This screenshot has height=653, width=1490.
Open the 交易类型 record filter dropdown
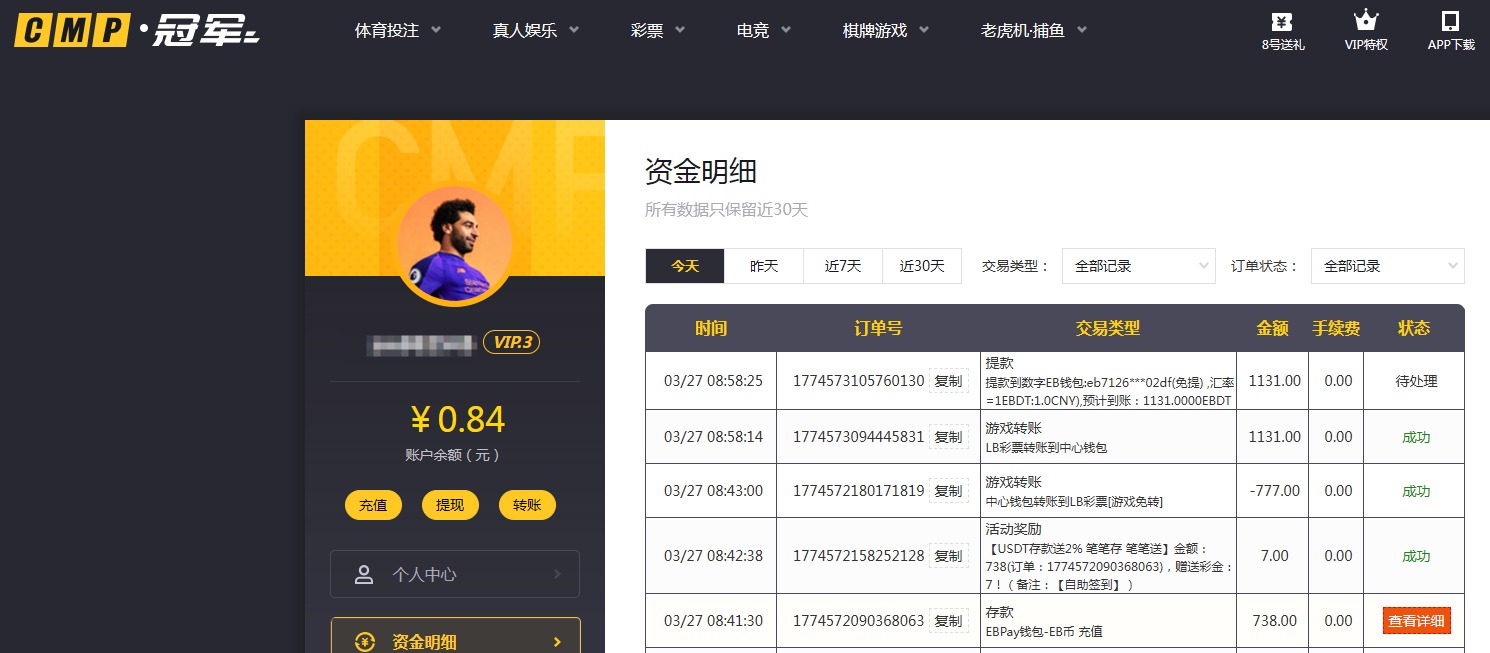(x=1138, y=266)
